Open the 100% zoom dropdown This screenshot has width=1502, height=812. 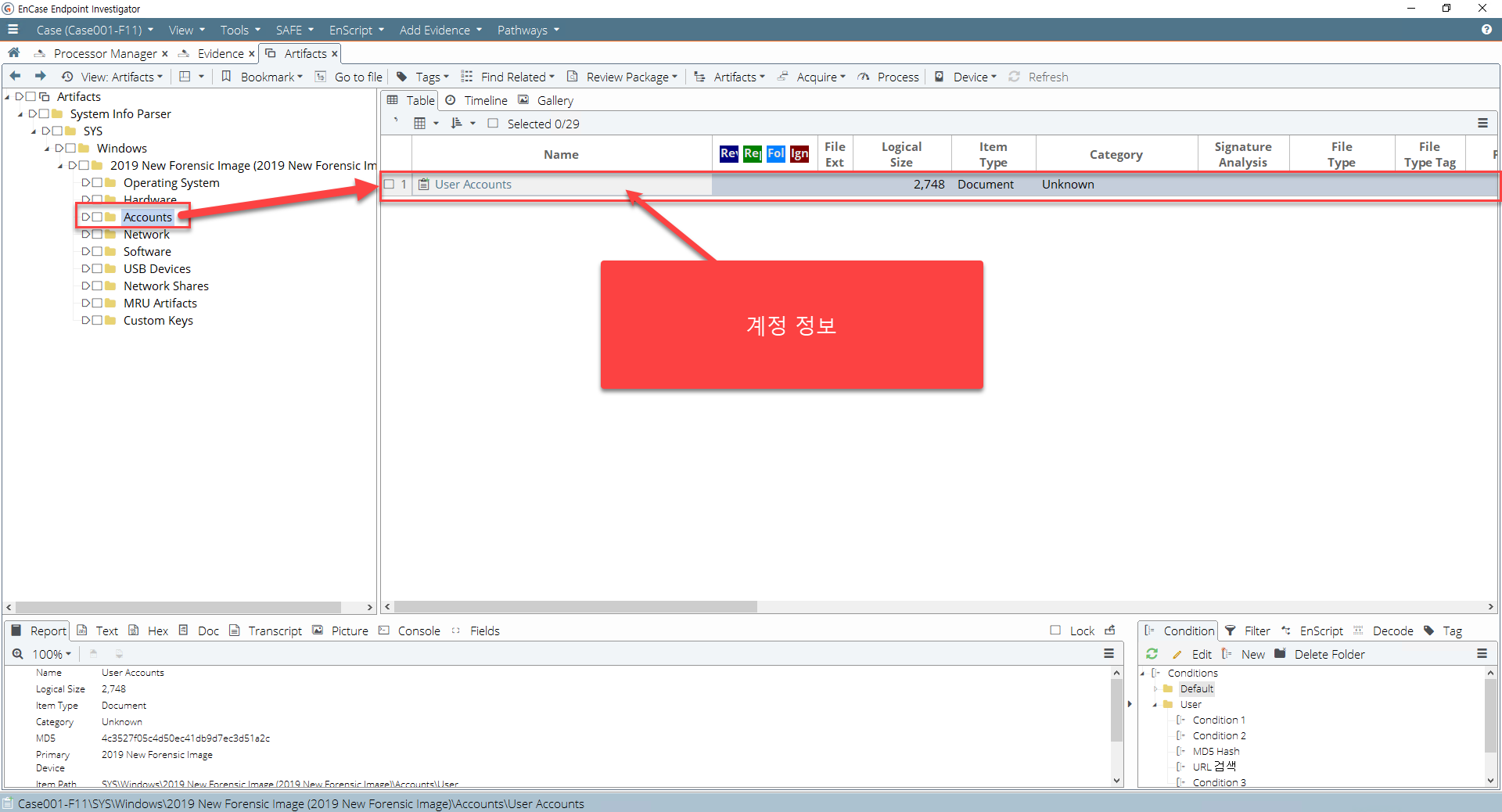tap(52, 654)
